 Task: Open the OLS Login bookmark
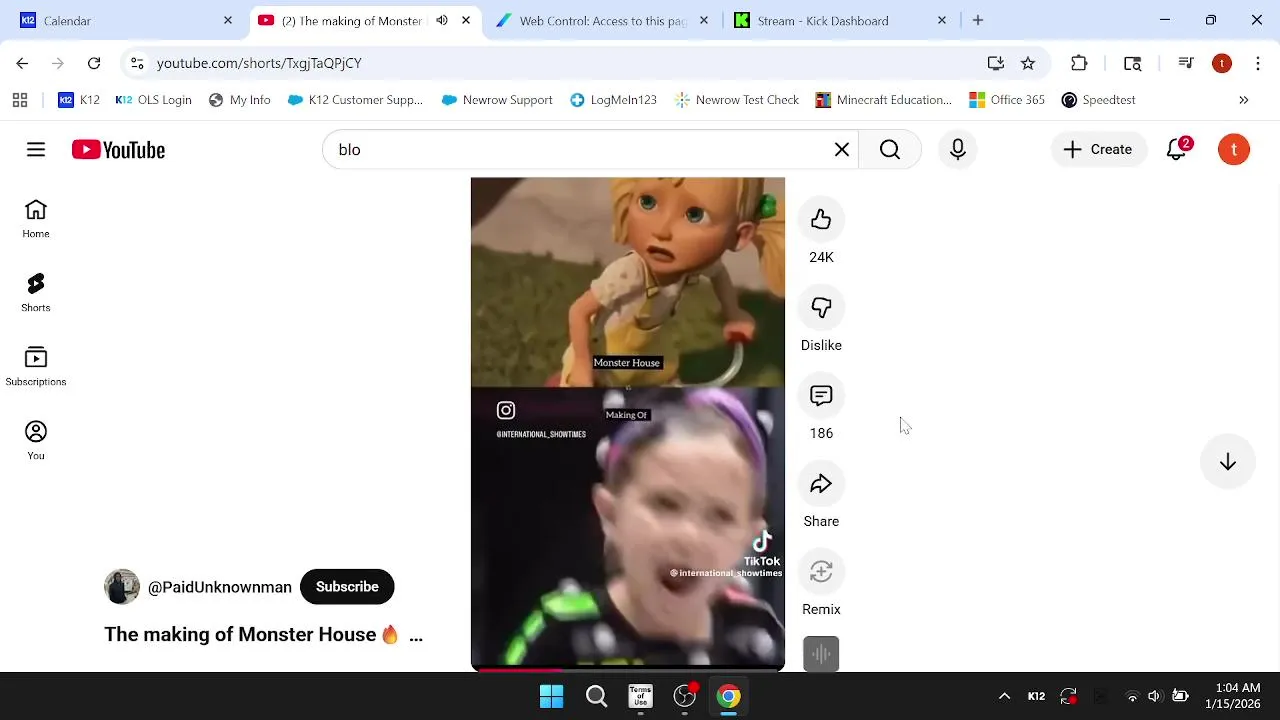point(153,100)
